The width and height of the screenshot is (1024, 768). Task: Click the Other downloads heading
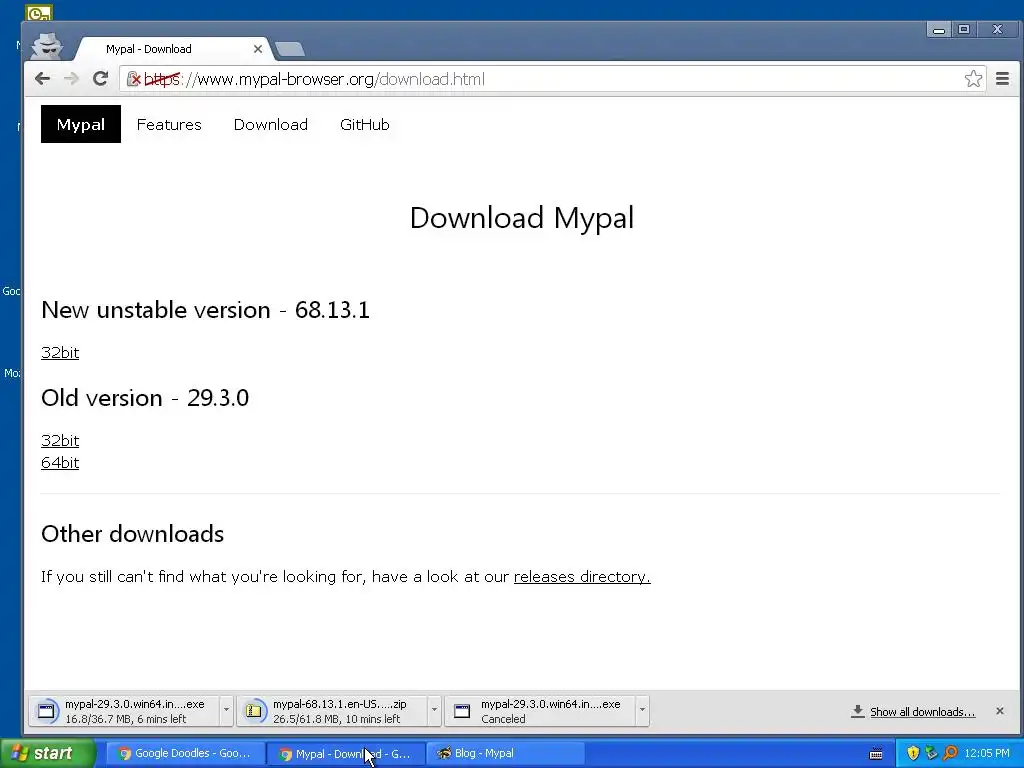click(x=133, y=534)
